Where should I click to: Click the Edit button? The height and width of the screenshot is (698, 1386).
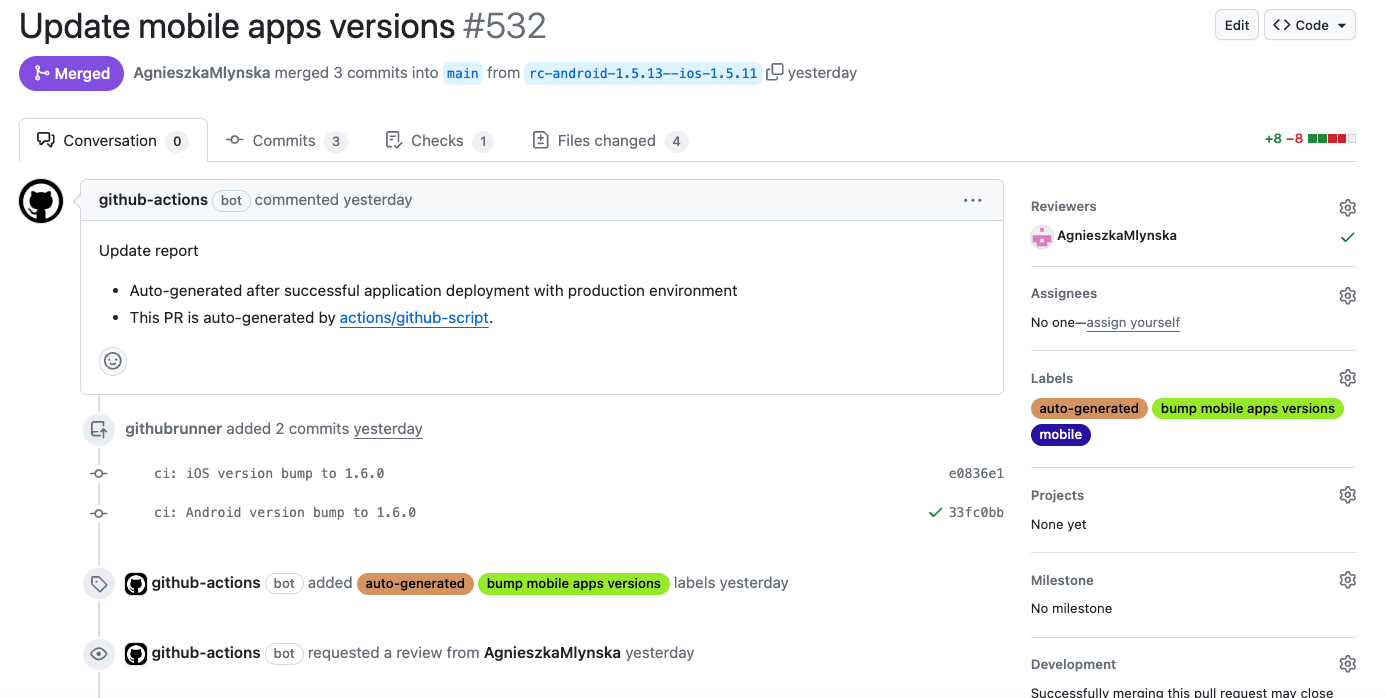point(1236,24)
